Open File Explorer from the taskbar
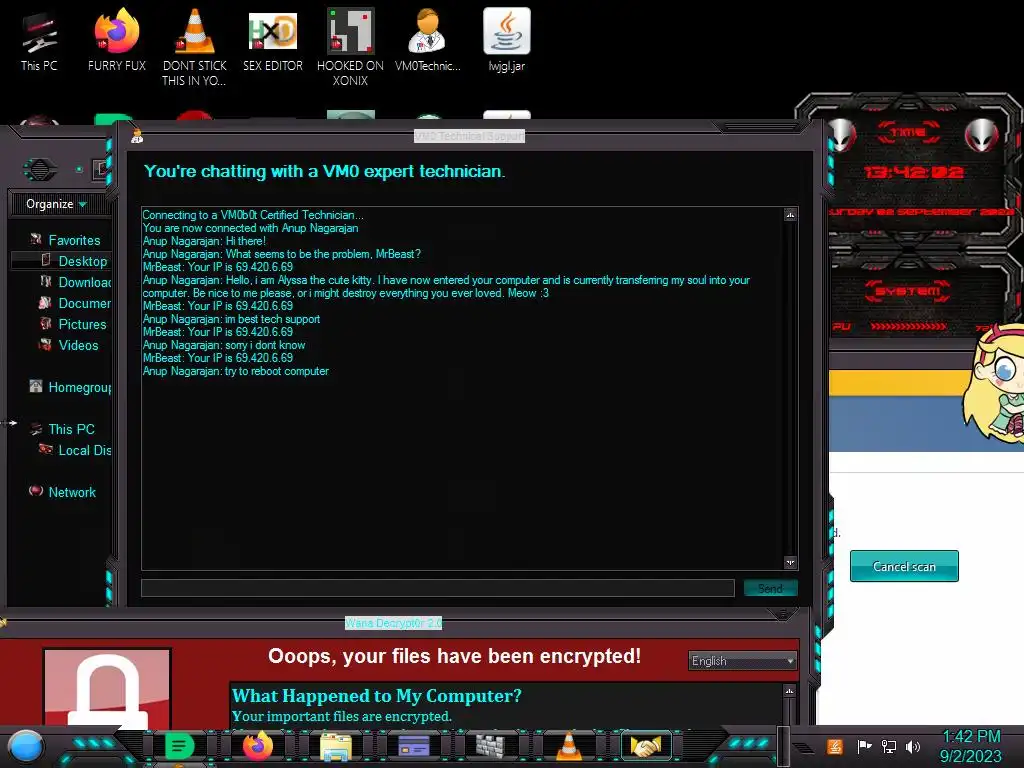Screen dimensions: 1024x768 coord(336,746)
